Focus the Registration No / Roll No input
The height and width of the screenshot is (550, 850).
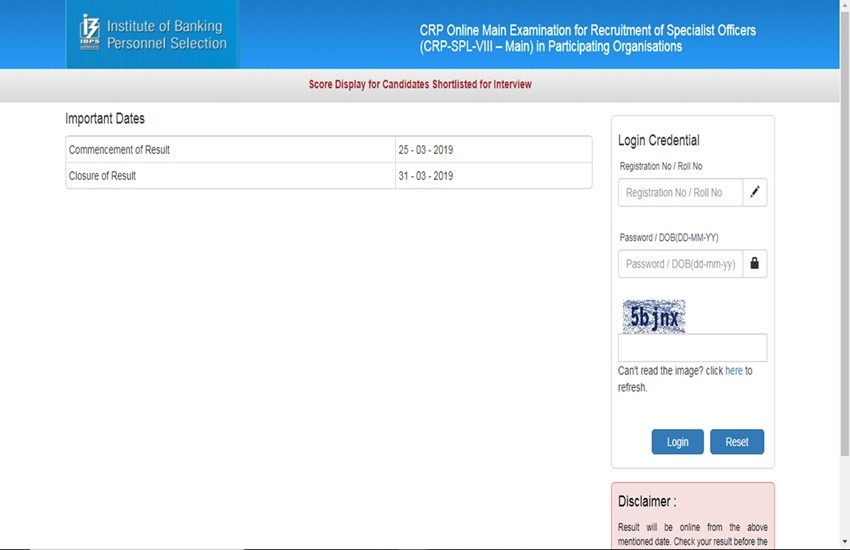(680, 192)
